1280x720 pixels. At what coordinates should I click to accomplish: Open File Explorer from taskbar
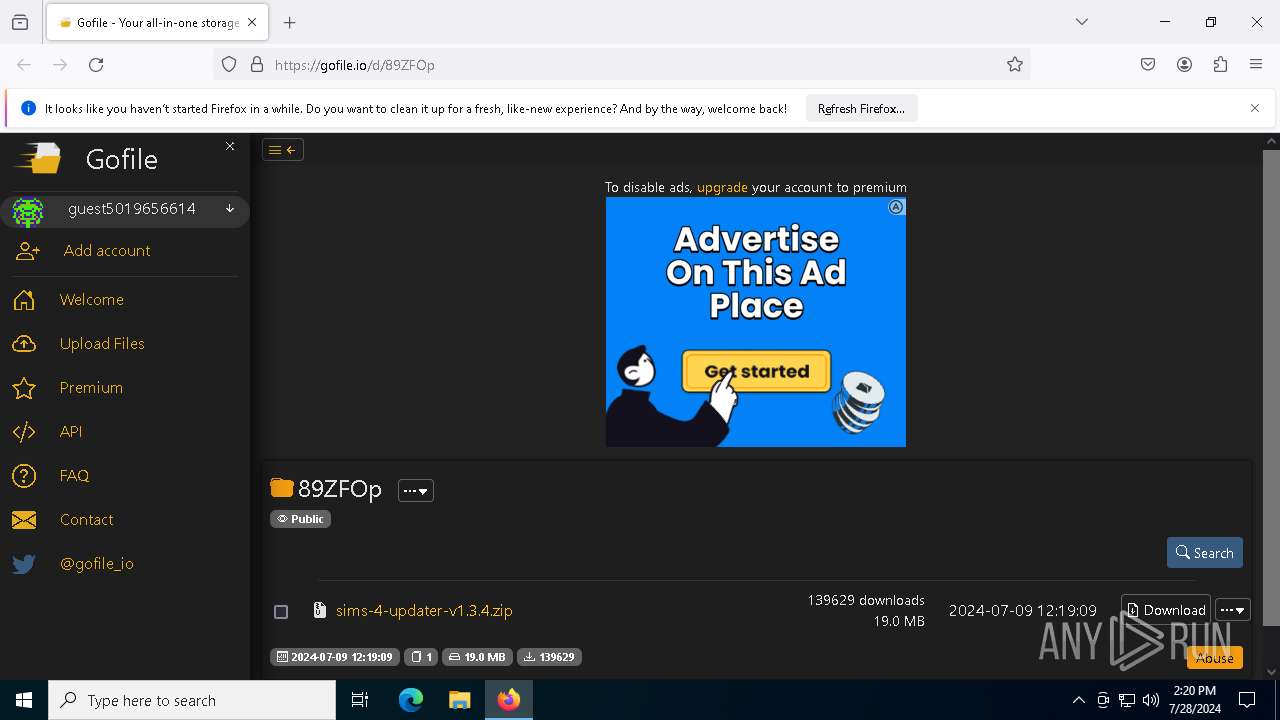click(x=459, y=700)
